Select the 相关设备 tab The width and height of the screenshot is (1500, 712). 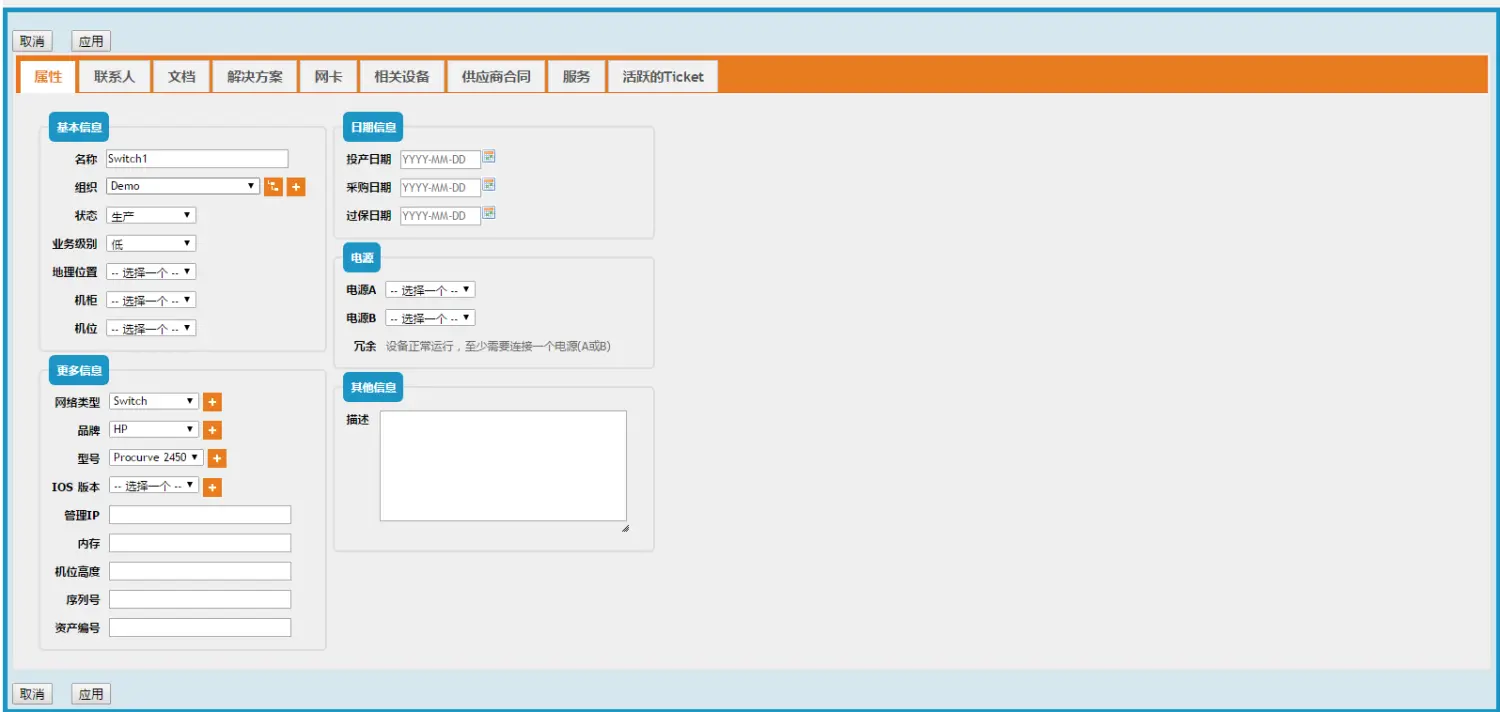pyautogui.click(x=401, y=76)
